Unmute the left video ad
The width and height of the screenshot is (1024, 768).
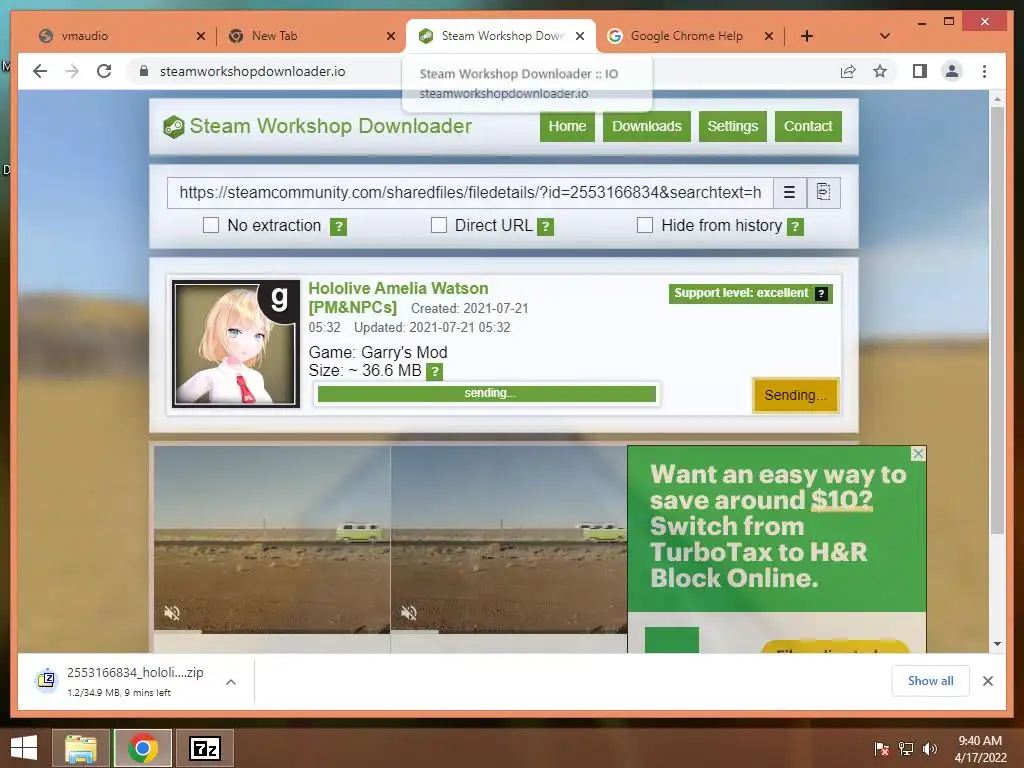click(172, 613)
